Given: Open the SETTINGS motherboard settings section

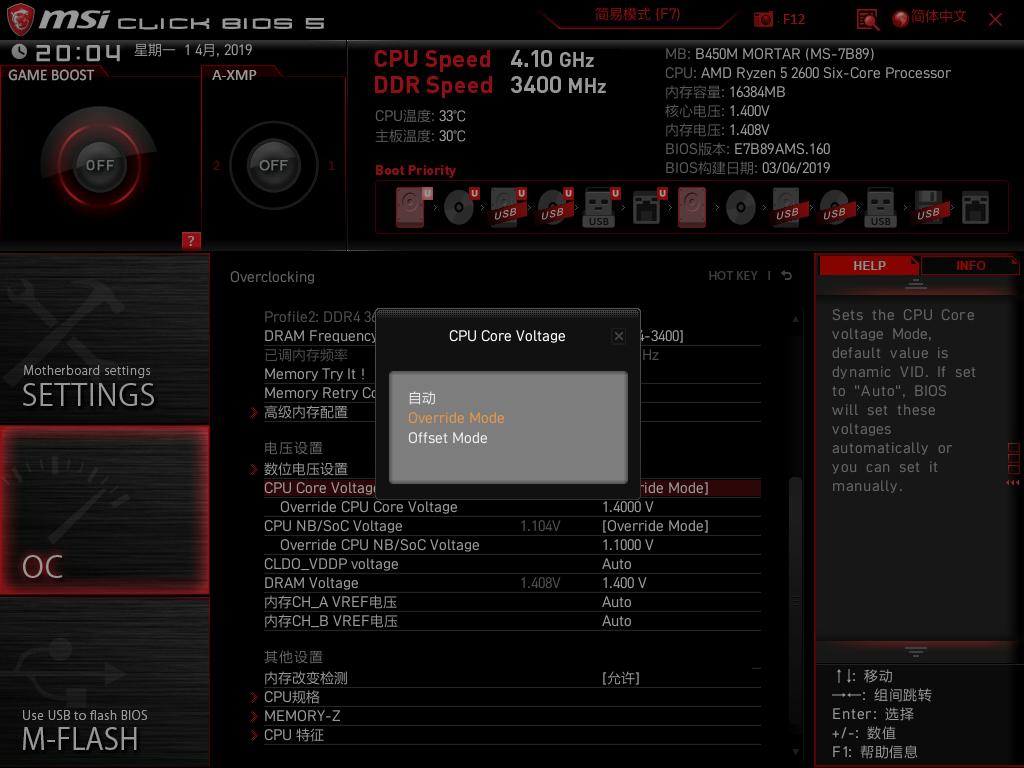Looking at the screenshot, I should tap(104, 338).
